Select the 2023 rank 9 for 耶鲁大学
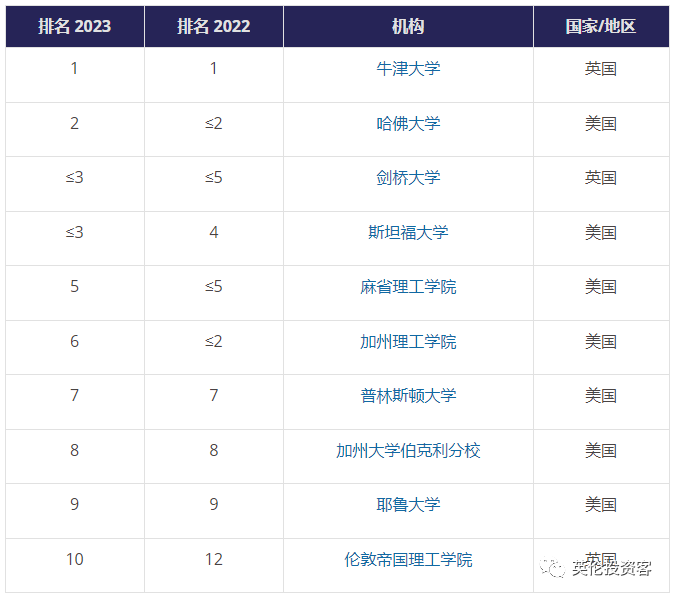This screenshot has height=597, width=673. tap(75, 504)
